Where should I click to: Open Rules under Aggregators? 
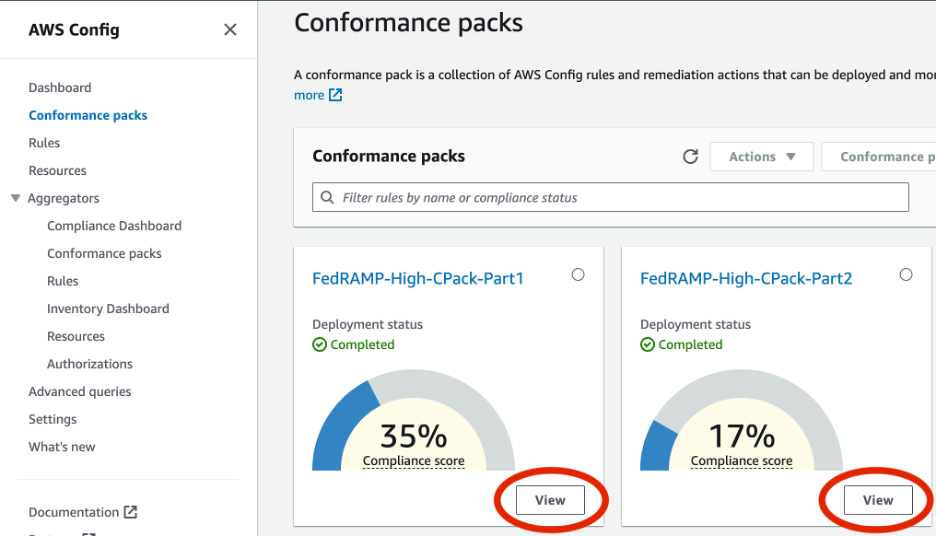(63, 281)
